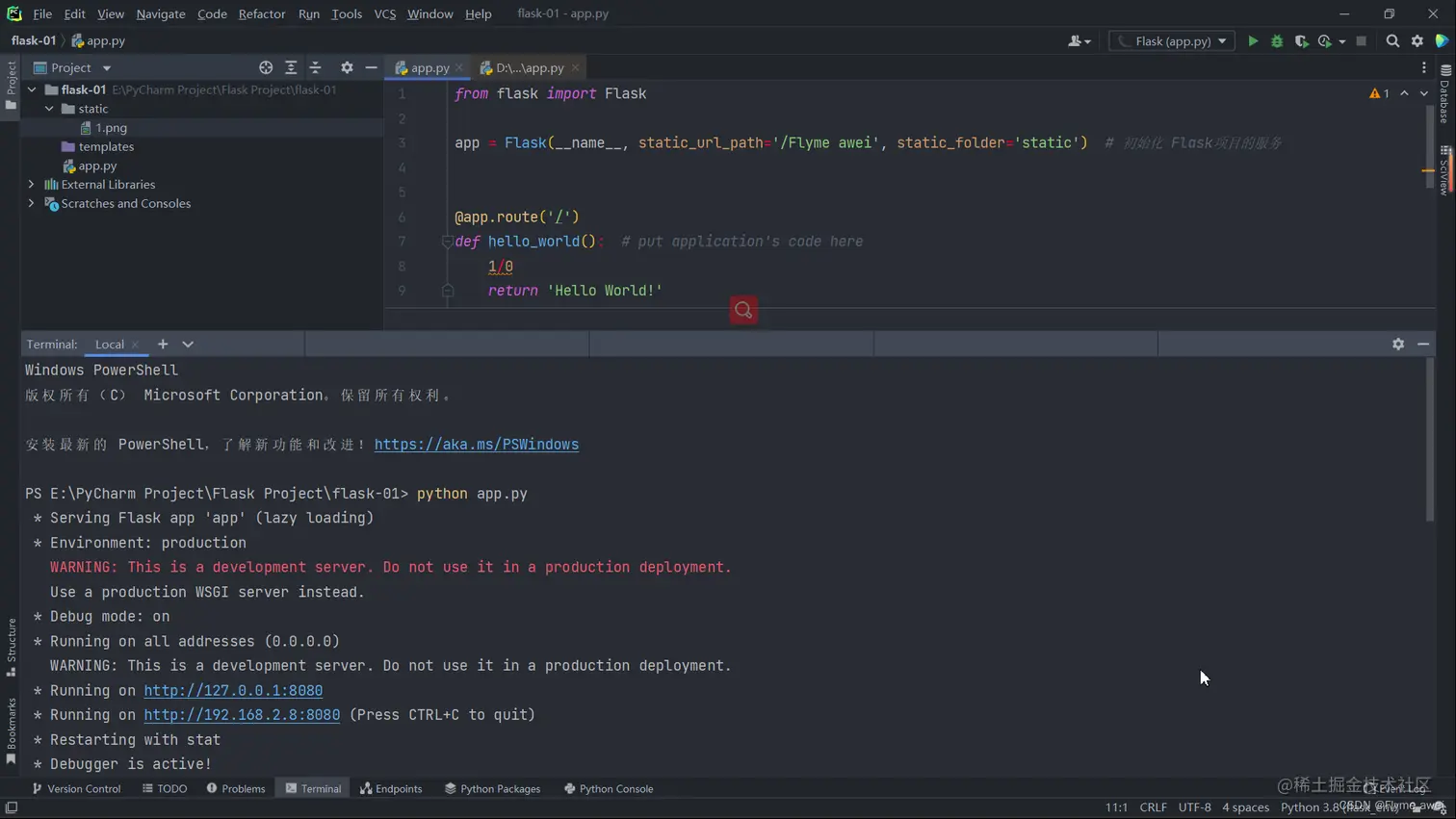Jump to previous highlighted error arrow
This screenshot has width=1456, height=819.
(x=1404, y=93)
